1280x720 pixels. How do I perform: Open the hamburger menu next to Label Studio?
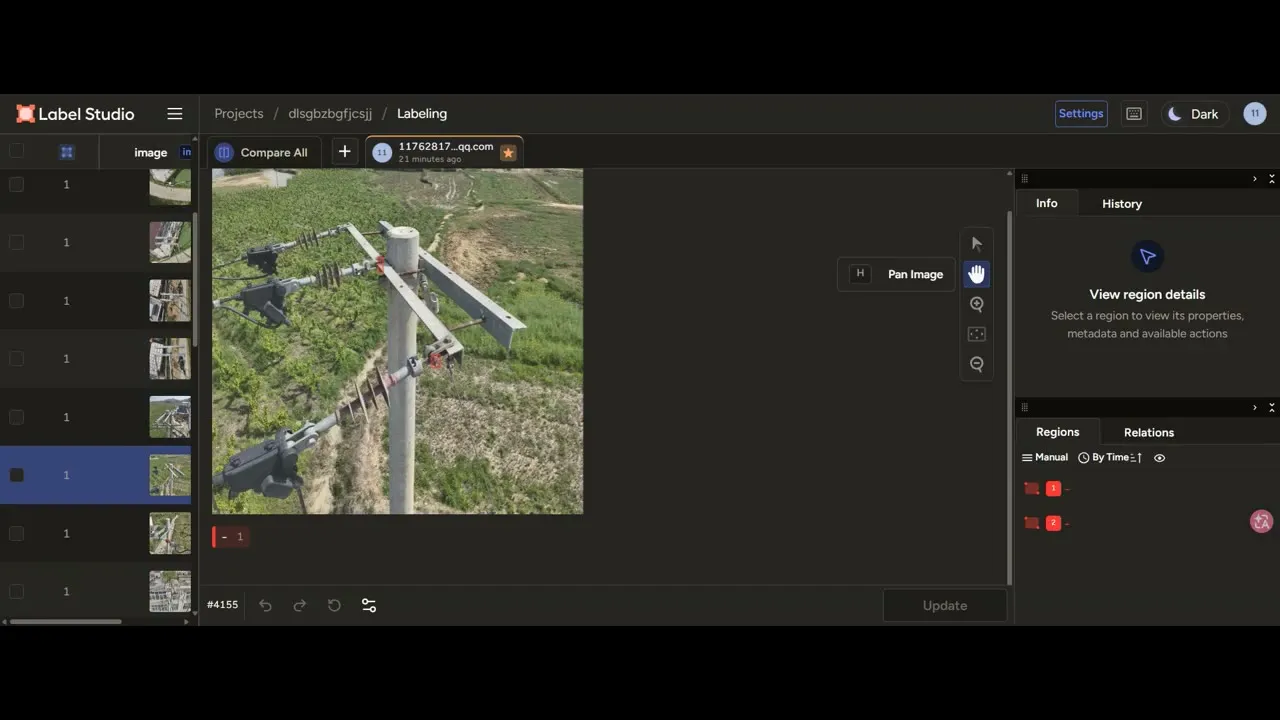(175, 114)
